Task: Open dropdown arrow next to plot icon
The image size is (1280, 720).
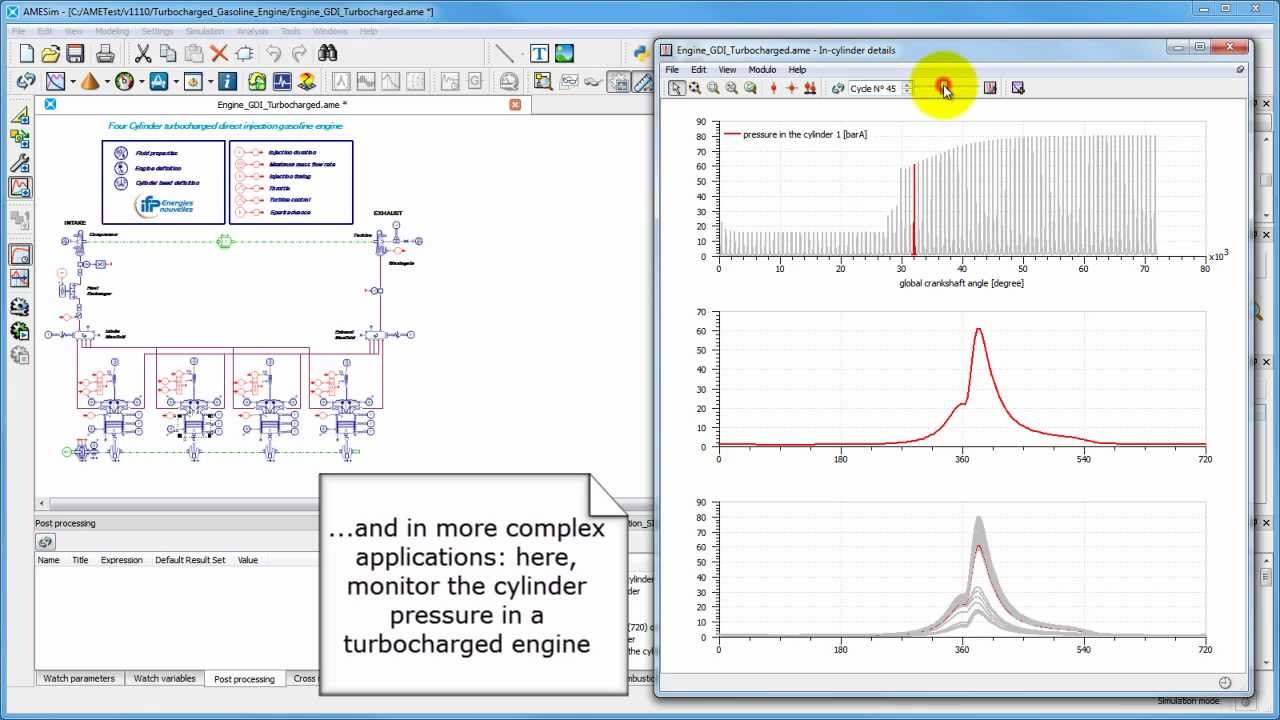Action: tap(72, 82)
